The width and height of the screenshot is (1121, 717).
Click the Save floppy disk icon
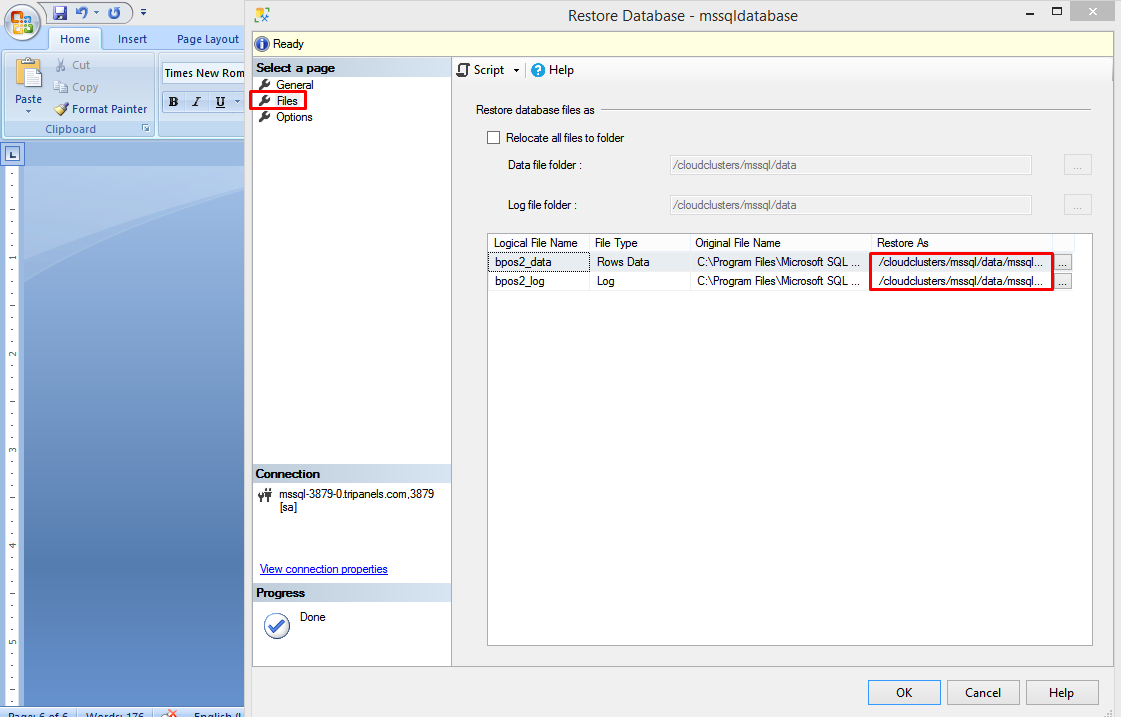point(60,13)
